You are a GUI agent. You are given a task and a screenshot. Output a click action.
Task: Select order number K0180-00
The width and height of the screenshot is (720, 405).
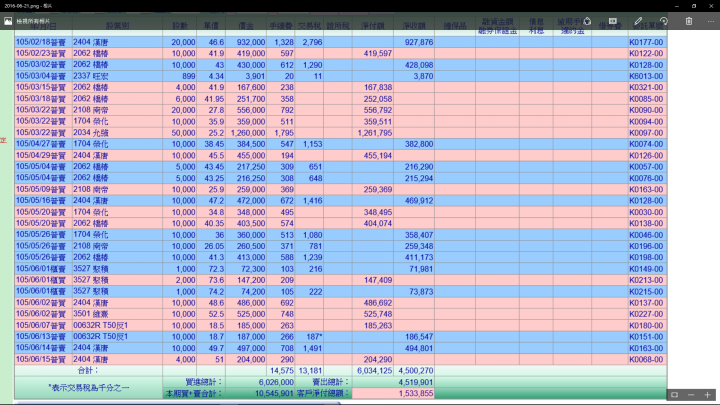coord(646,326)
